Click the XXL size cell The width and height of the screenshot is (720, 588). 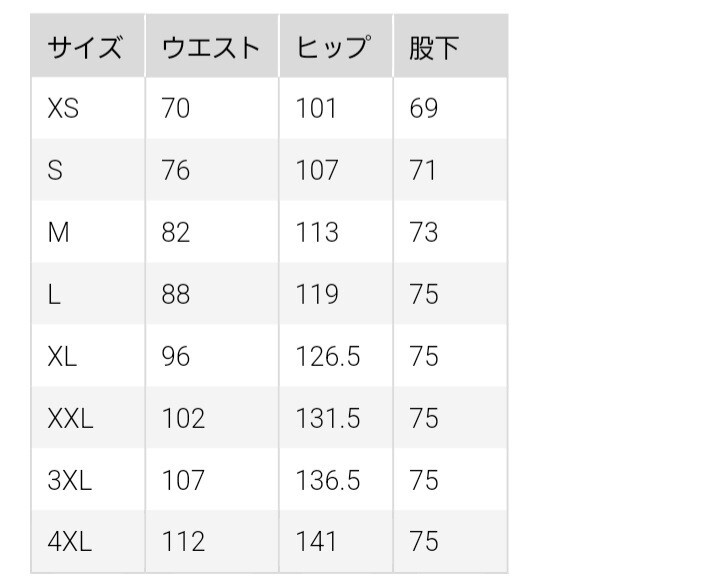coord(70,418)
